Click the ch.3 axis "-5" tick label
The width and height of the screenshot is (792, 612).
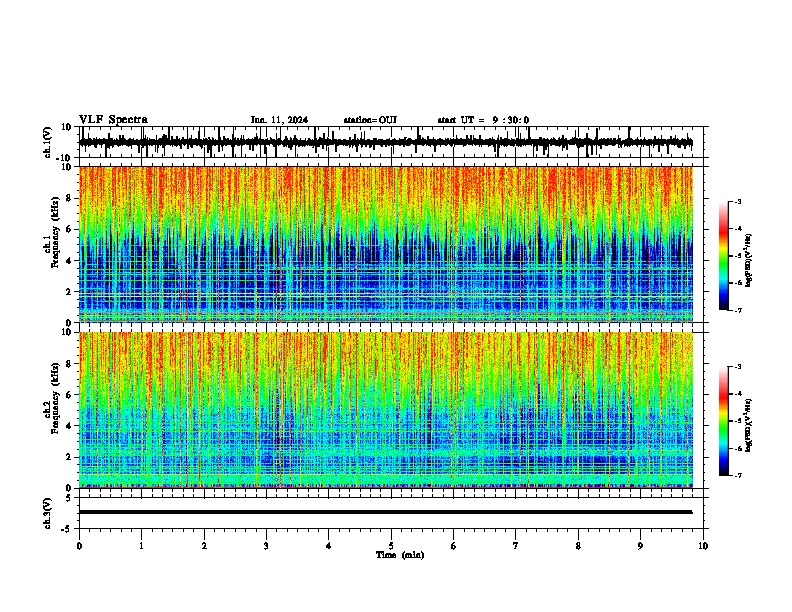(67, 529)
